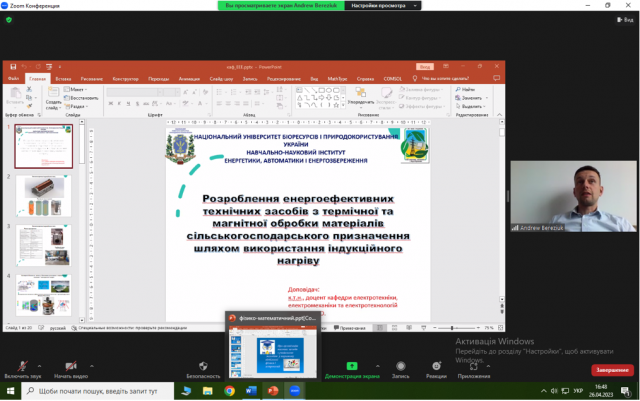The height and width of the screenshot is (401, 640).
Task: Open the Макет layout dropdown
Action: click(x=76, y=89)
